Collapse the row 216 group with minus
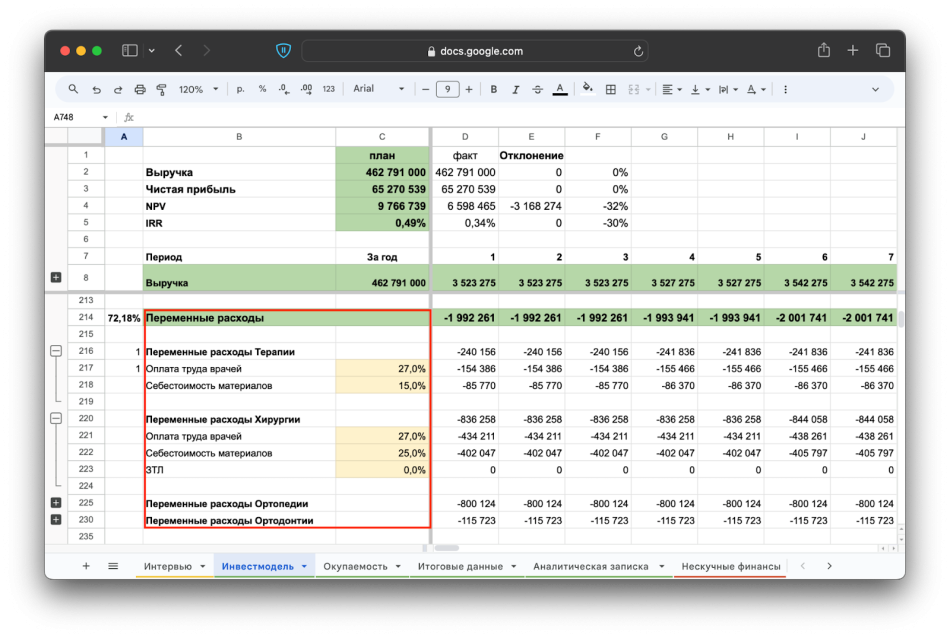This screenshot has width=950, height=638. (56, 351)
